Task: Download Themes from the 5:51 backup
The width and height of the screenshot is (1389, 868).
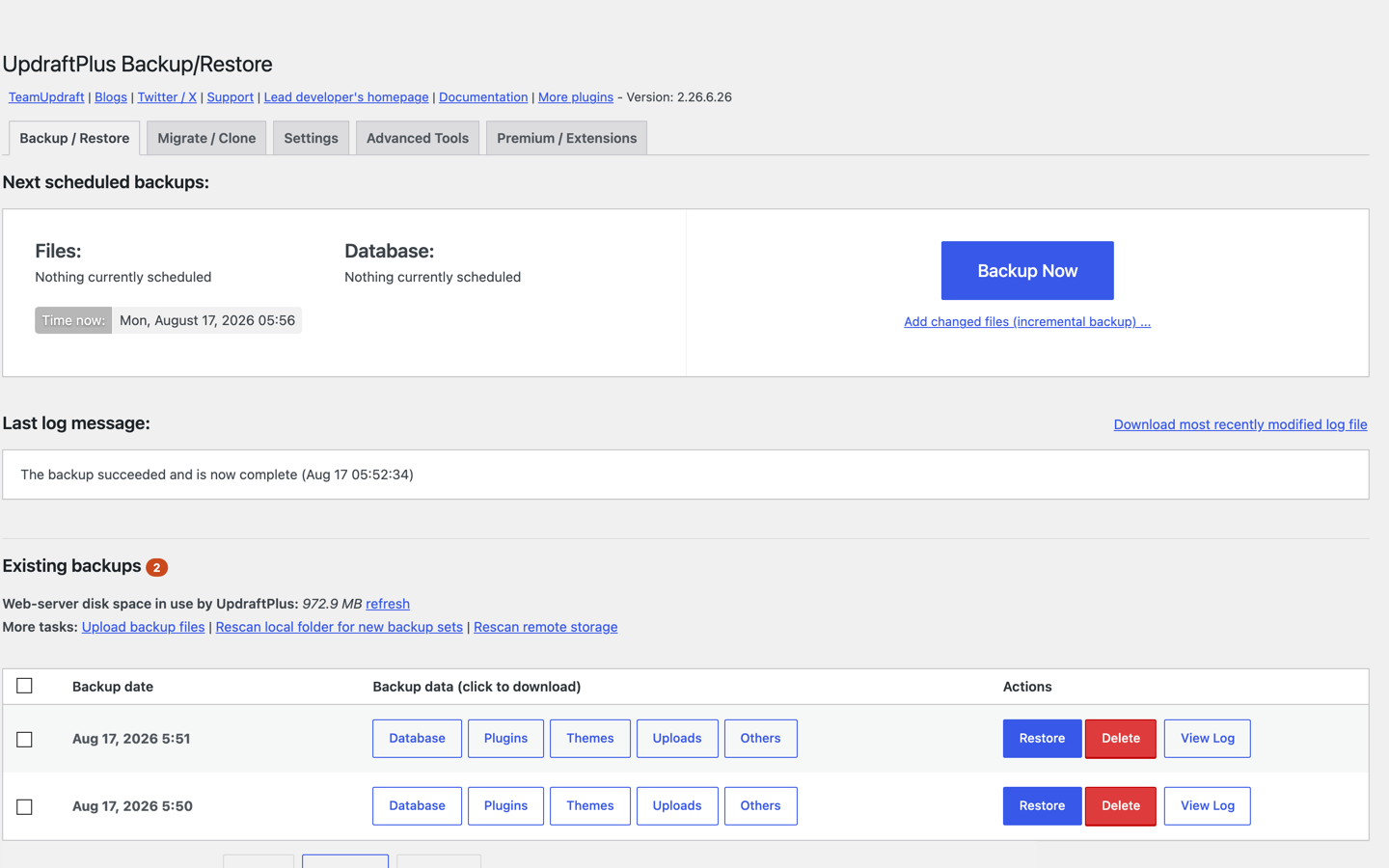Action: point(590,739)
